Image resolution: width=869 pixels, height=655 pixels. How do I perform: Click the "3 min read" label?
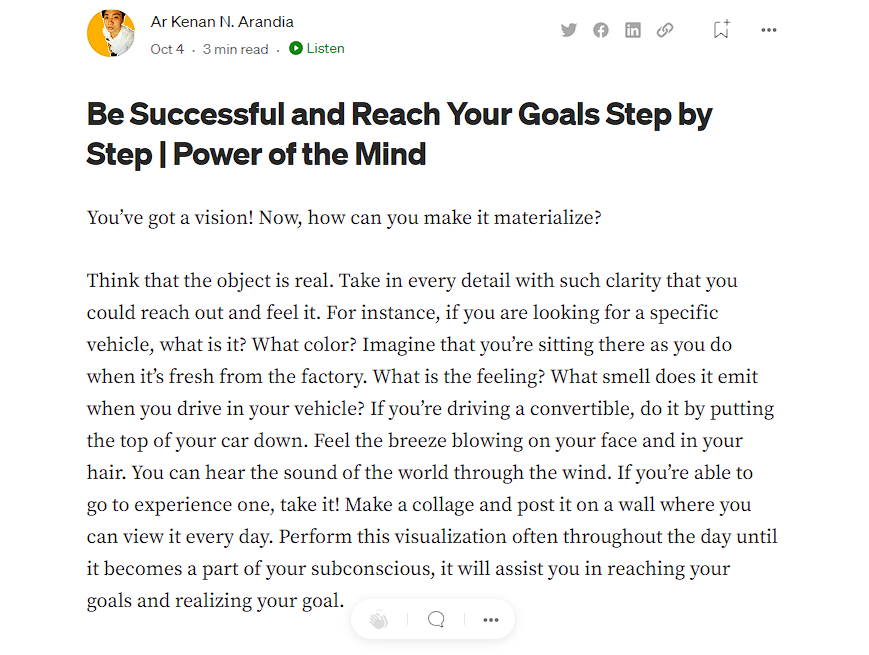point(235,49)
